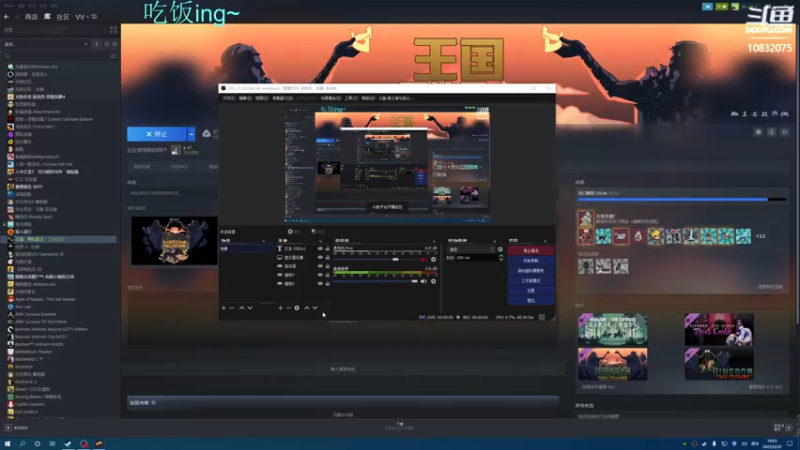Remove scene with OBS scenes minus icon
The image size is (800, 450).
coord(232,308)
